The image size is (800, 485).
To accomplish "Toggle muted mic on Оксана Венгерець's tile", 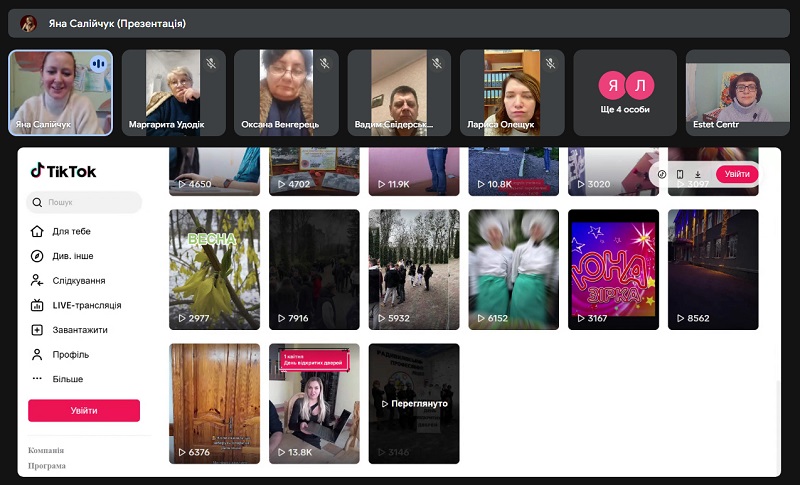I will (324, 63).
